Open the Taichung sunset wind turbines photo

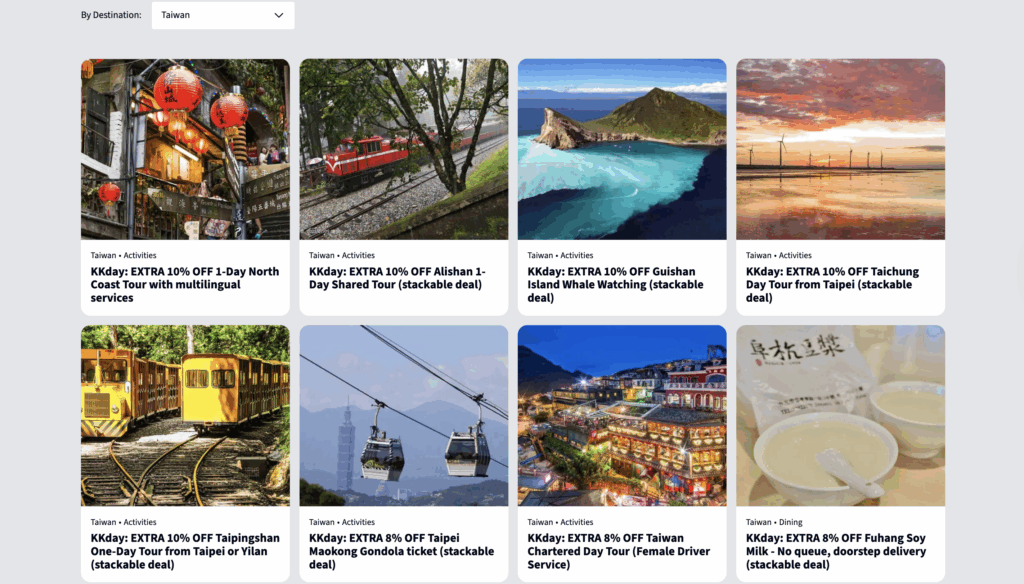tap(840, 150)
